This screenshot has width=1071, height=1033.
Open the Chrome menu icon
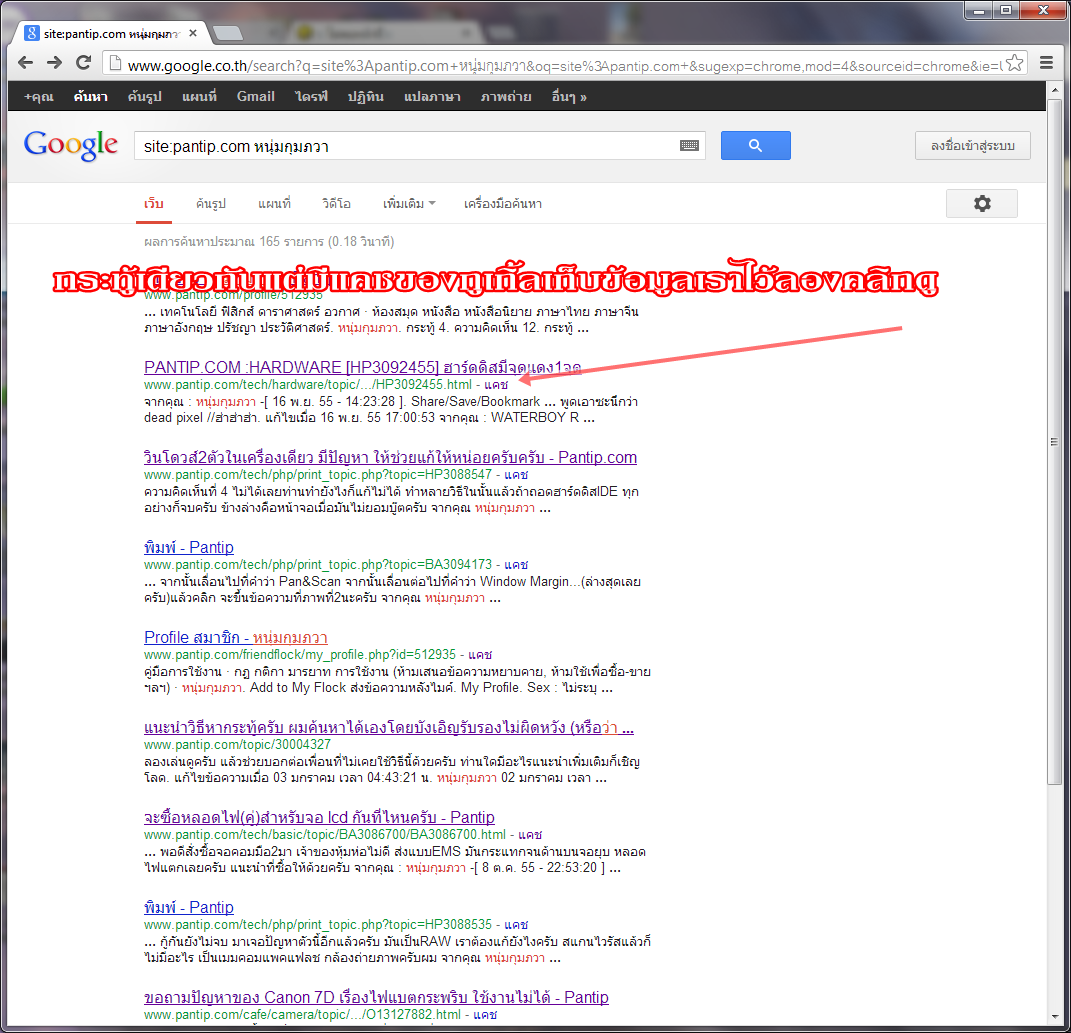1046,63
